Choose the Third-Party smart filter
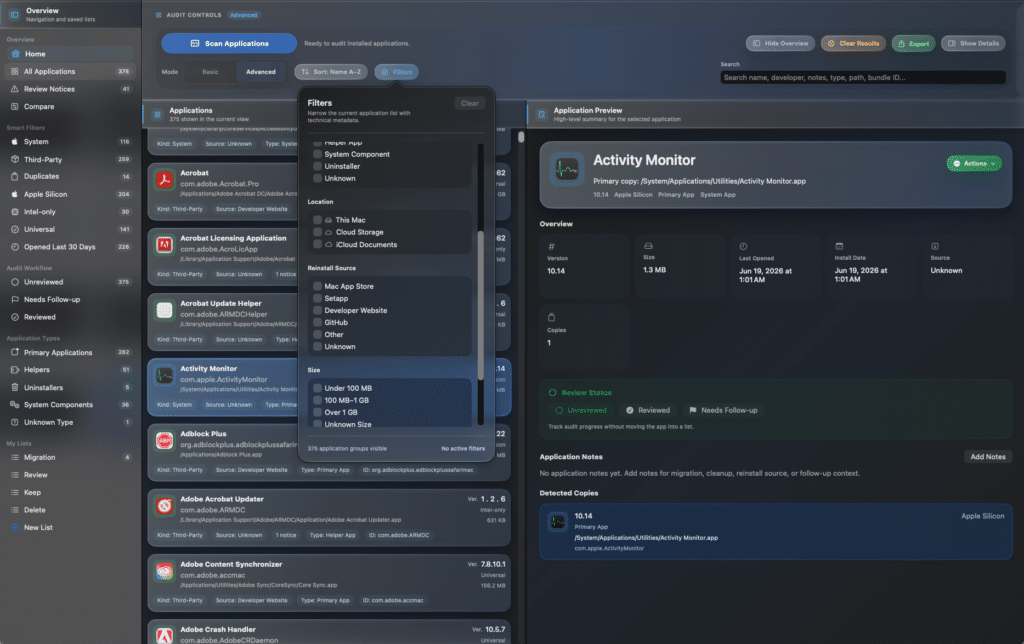1024x644 pixels. tap(70, 159)
